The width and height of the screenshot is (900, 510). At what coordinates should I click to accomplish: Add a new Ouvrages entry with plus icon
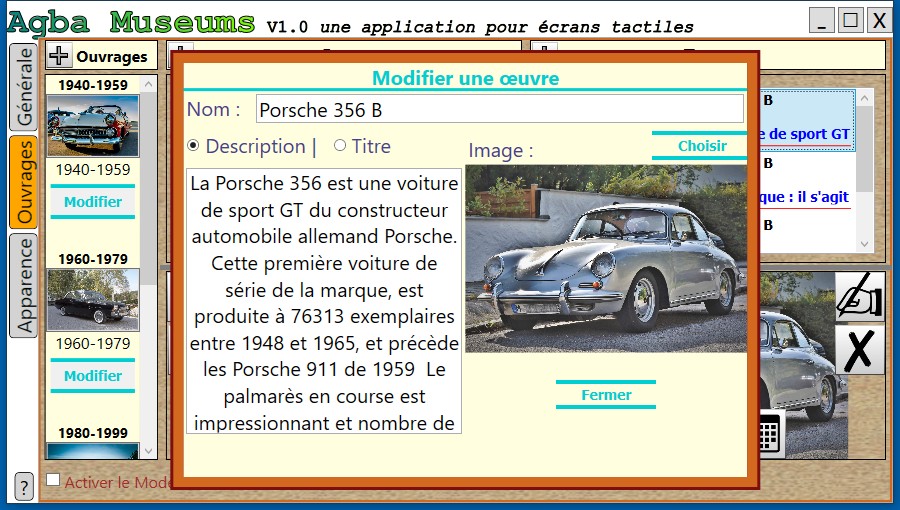[x=59, y=56]
